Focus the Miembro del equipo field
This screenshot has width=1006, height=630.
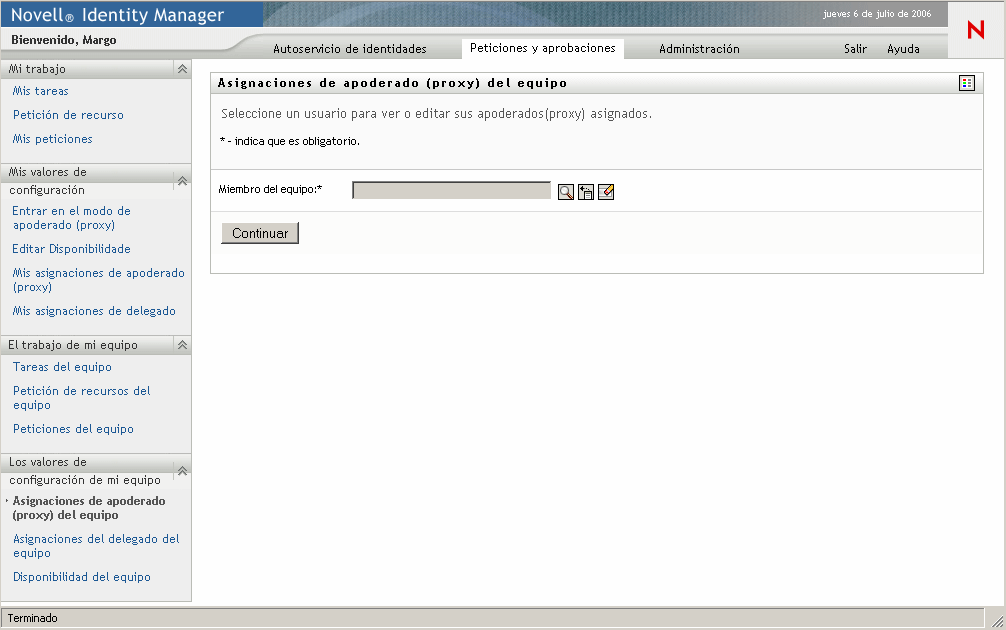(x=452, y=190)
